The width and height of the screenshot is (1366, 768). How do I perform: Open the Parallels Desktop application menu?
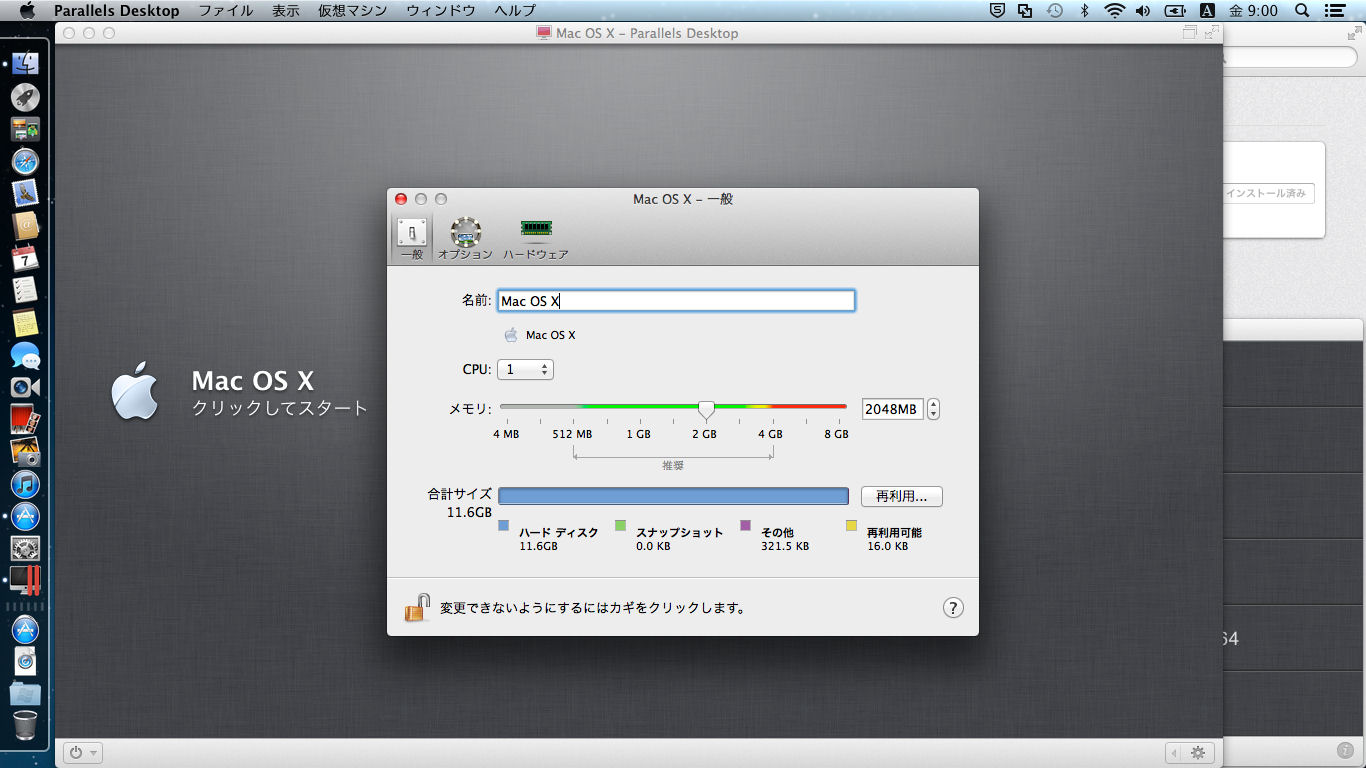click(x=117, y=11)
